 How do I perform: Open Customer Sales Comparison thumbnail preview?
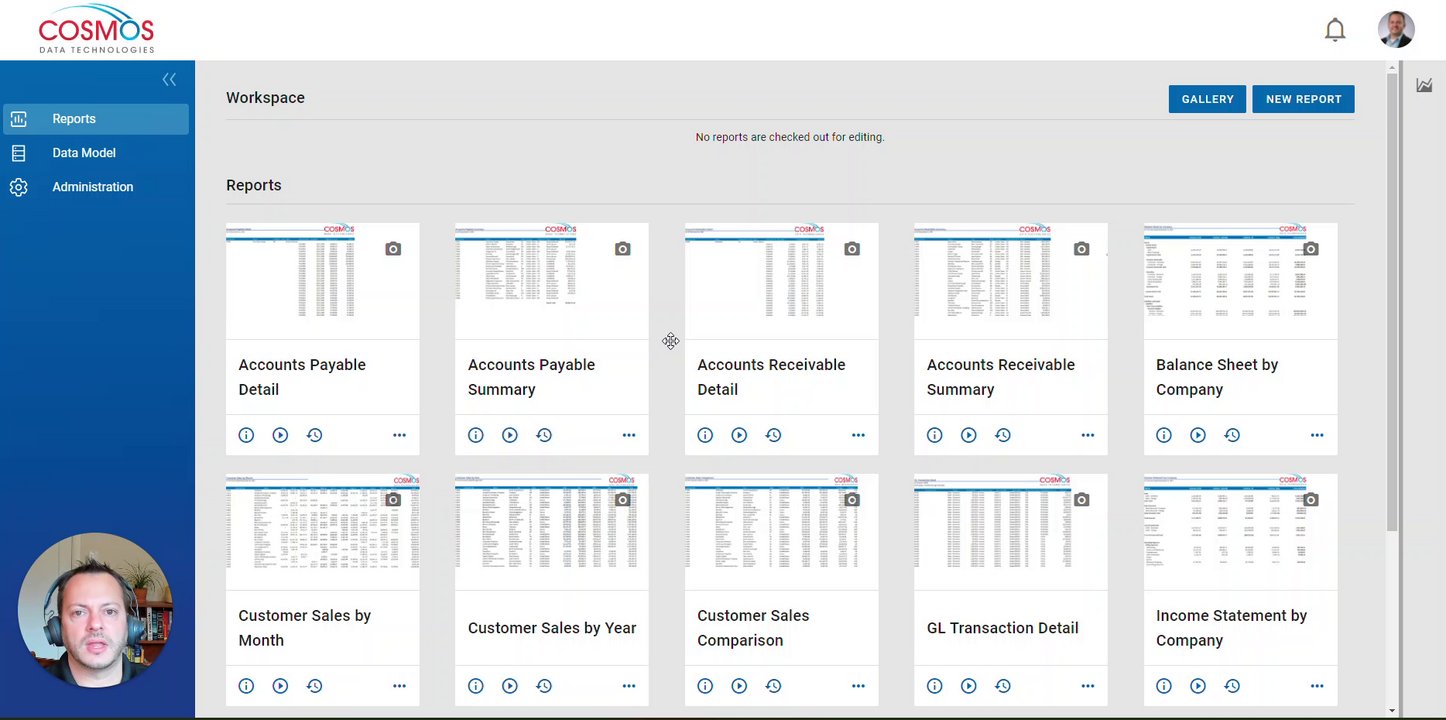click(781, 532)
